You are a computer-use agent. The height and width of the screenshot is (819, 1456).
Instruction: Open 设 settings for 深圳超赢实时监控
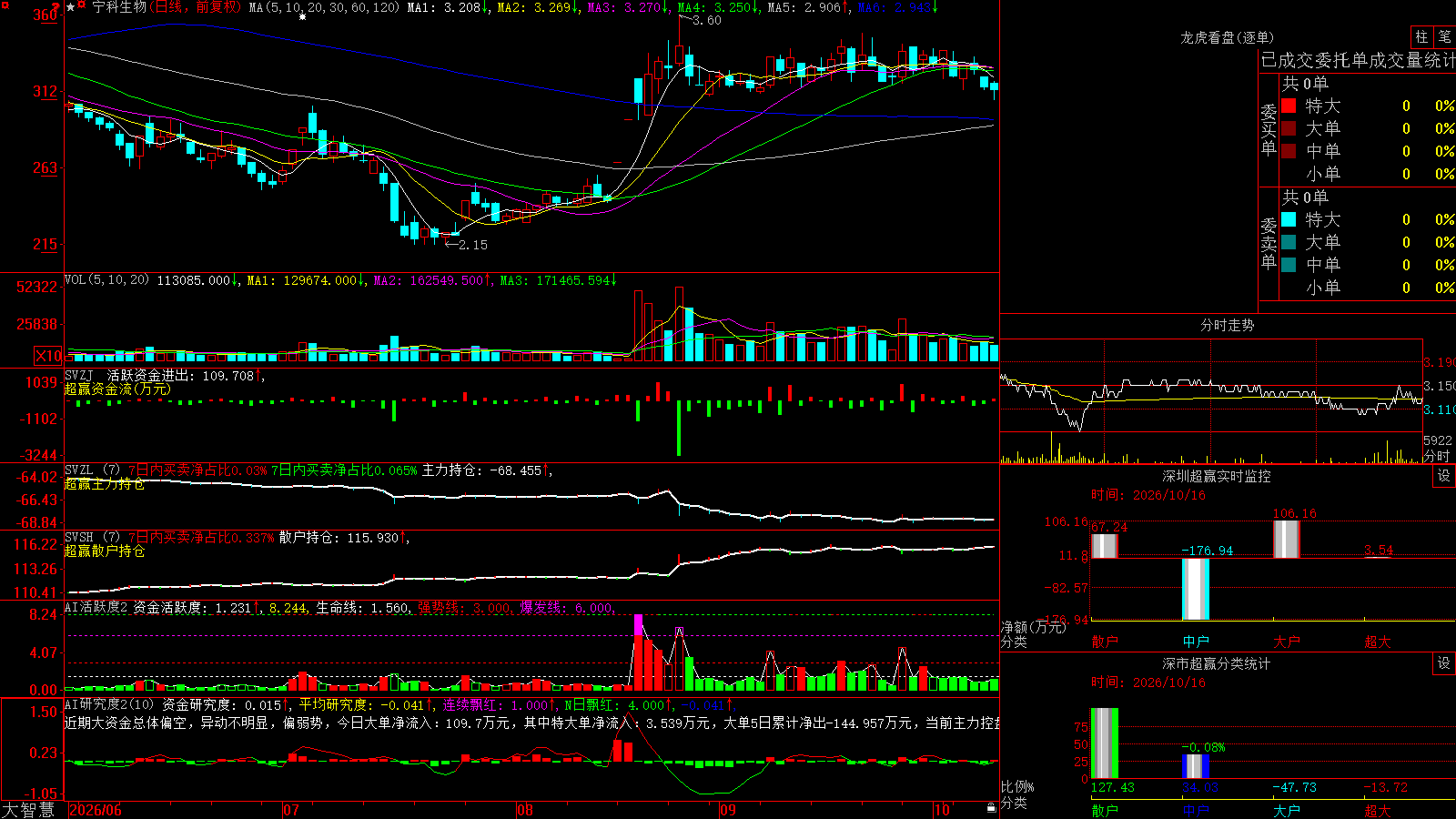pyautogui.click(x=1444, y=476)
